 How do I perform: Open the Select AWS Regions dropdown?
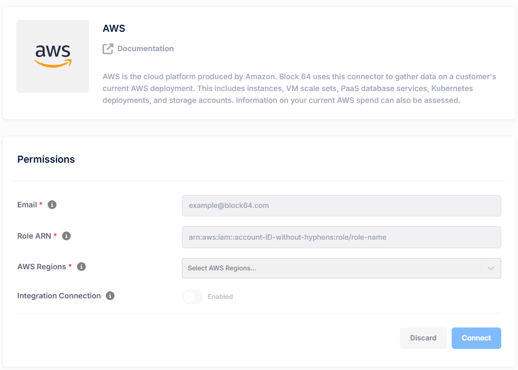(x=341, y=268)
